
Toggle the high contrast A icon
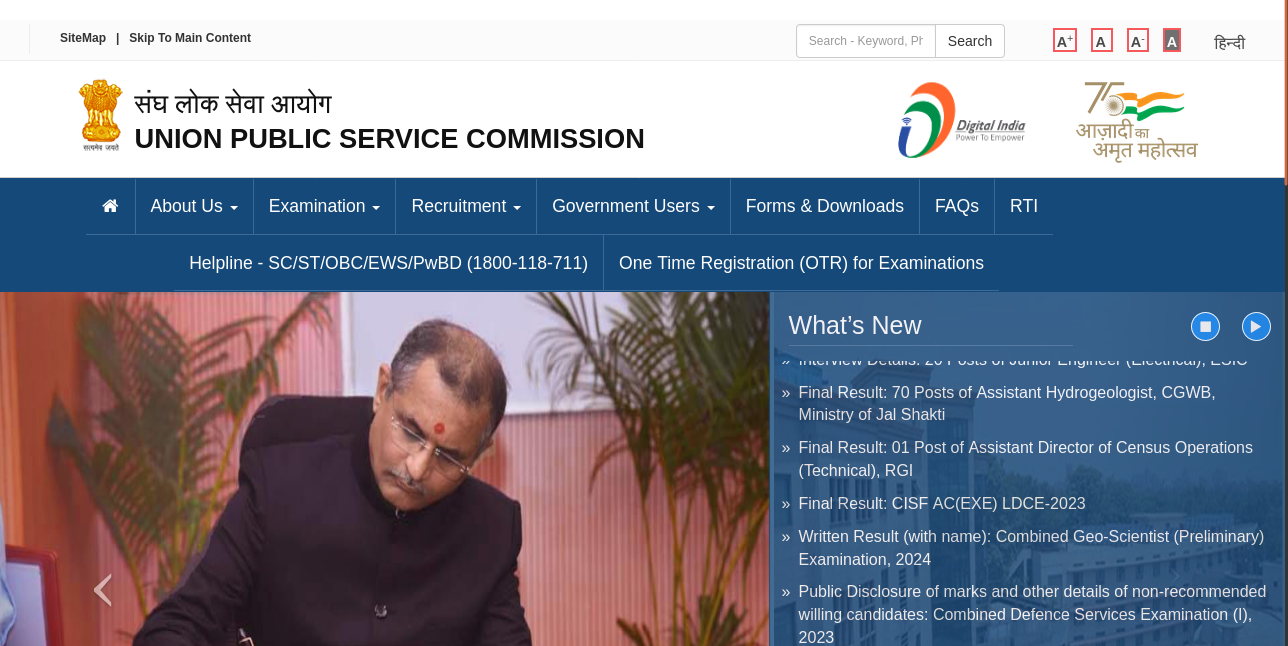pyautogui.click(x=1172, y=40)
